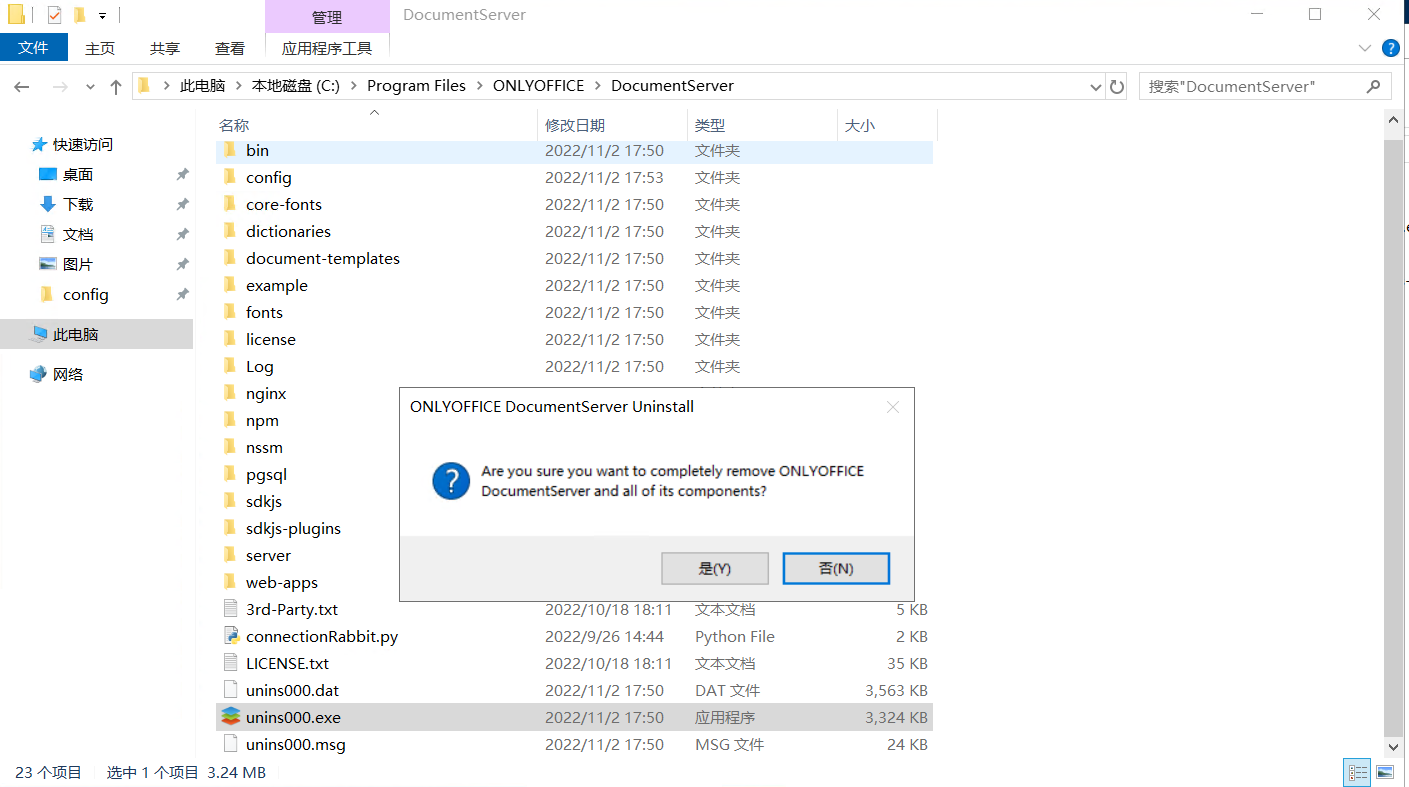The width and height of the screenshot is (1409, 787).
Task: Expand breadcrumb chevron after Program Files
Action: click(479, 86)
